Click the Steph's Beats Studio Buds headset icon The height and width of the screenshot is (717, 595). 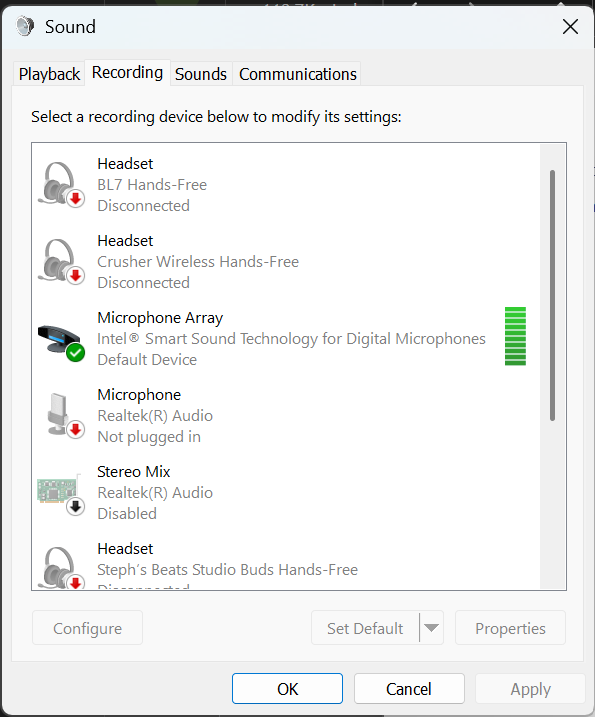pos(61,567)
